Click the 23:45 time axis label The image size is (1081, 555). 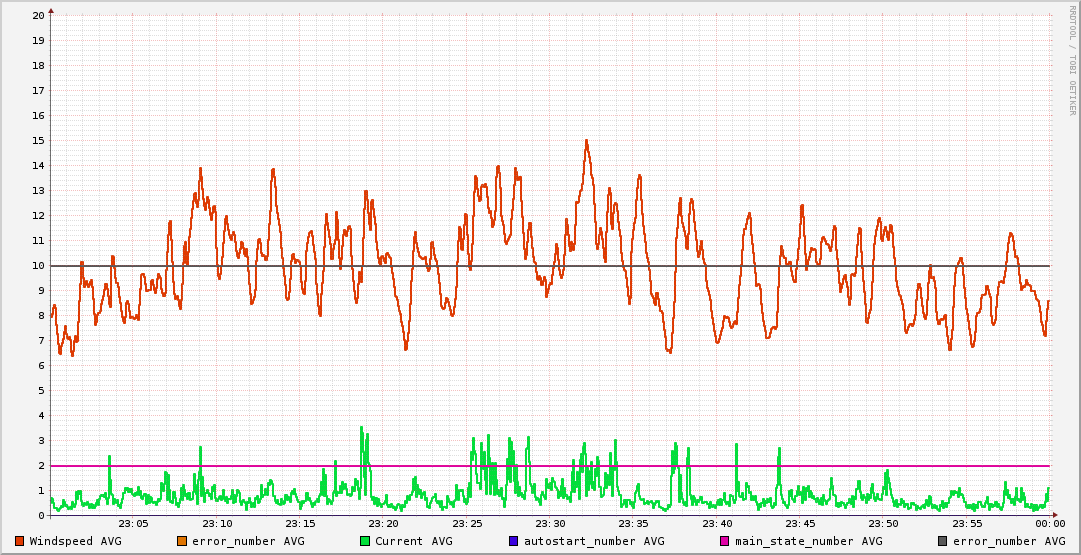click(x=800, y=524)
